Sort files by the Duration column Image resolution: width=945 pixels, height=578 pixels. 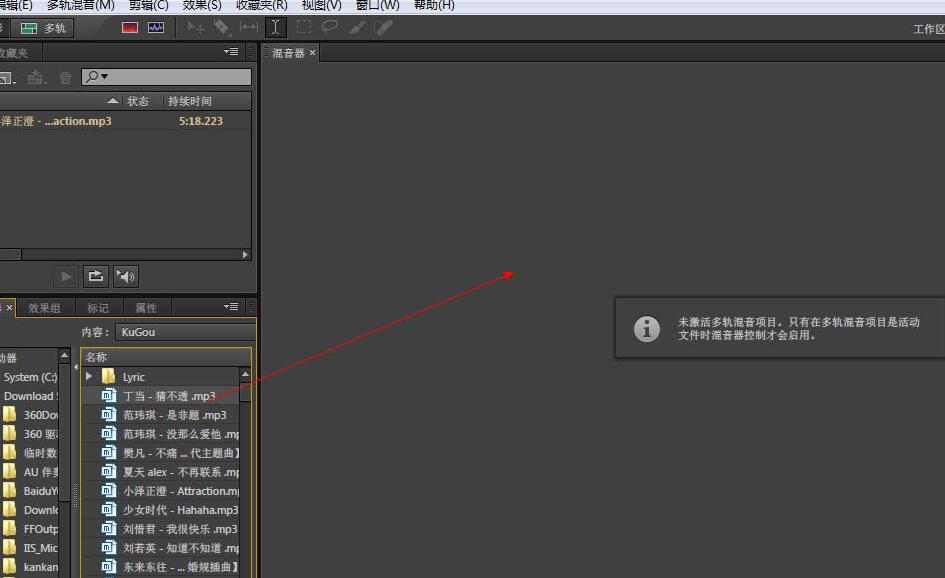pos(190,101)
